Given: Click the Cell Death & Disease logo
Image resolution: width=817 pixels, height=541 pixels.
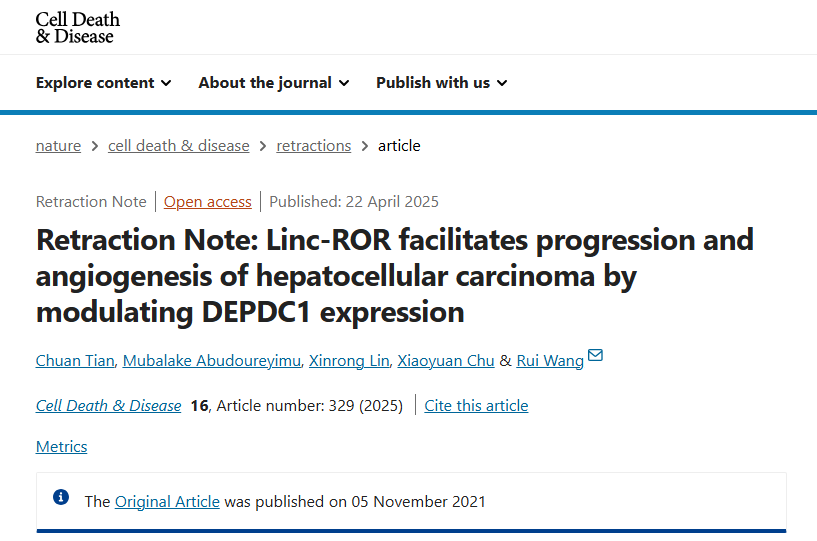Looking at the screenshot, I should pyautogui.click(x=78, y=28).
